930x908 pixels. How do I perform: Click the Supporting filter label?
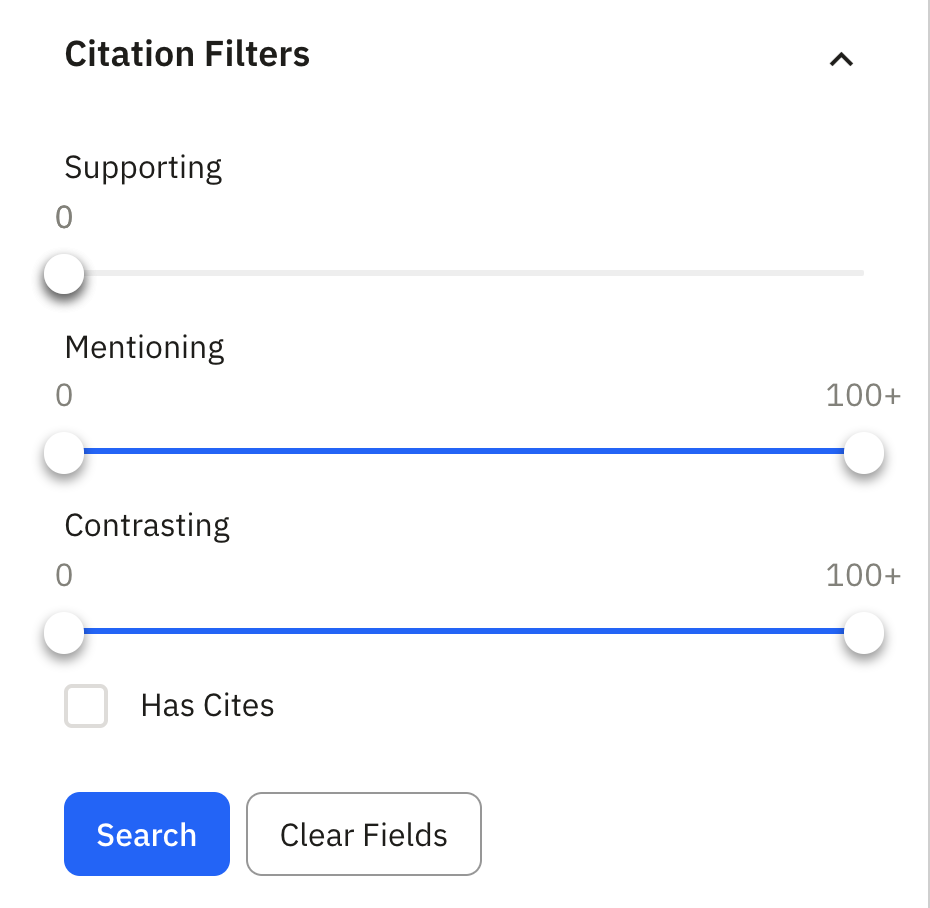coord(143,168)
